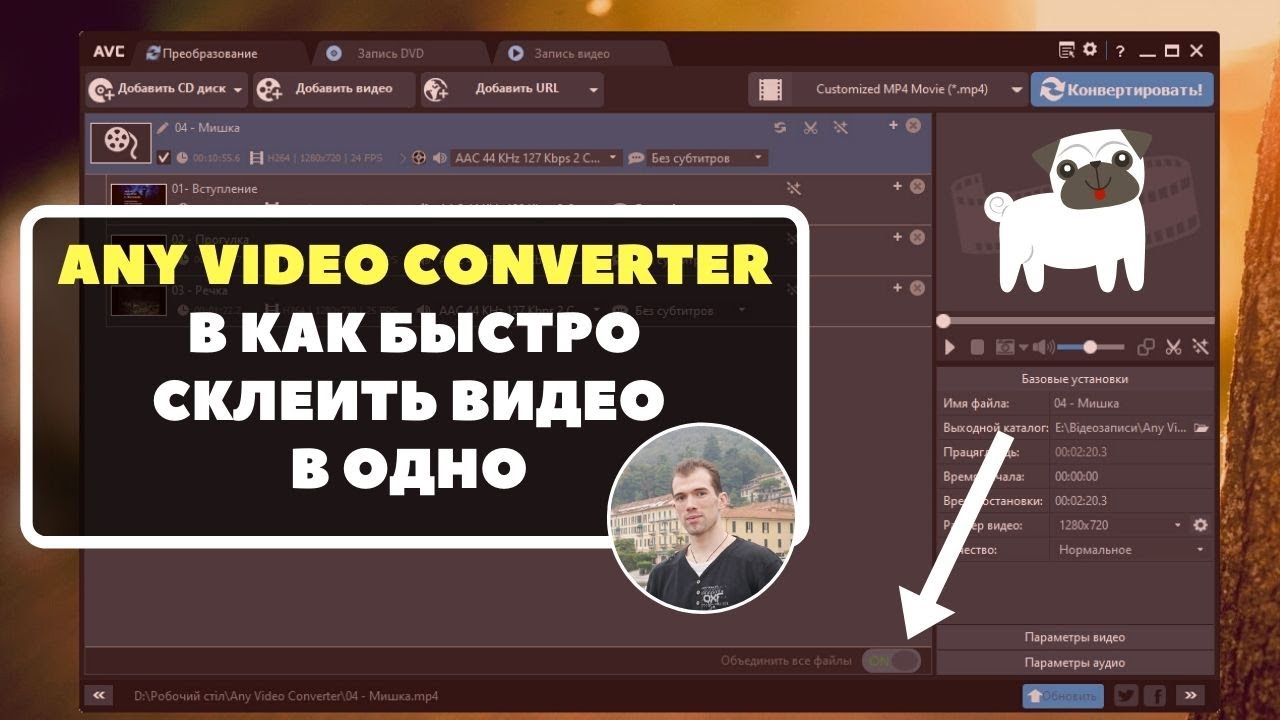This screenshot has height=720, width=1280.
Task: Click the subtitle speech-bubble icon on 04 - Мишка row
Action: pos(635,158)
